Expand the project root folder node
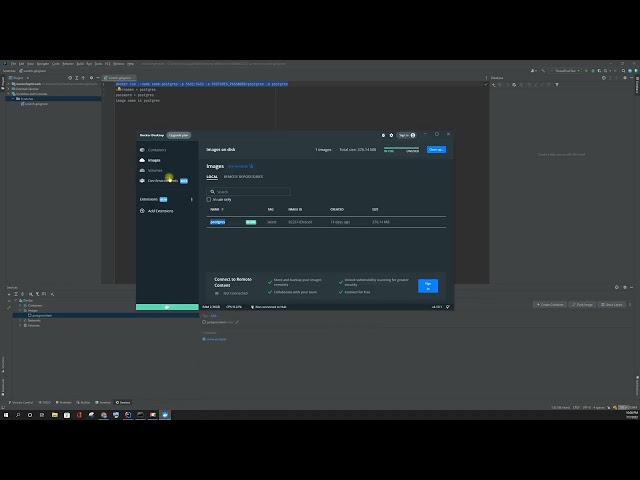This screenshot has width=640, height=480. pos(9,84)
